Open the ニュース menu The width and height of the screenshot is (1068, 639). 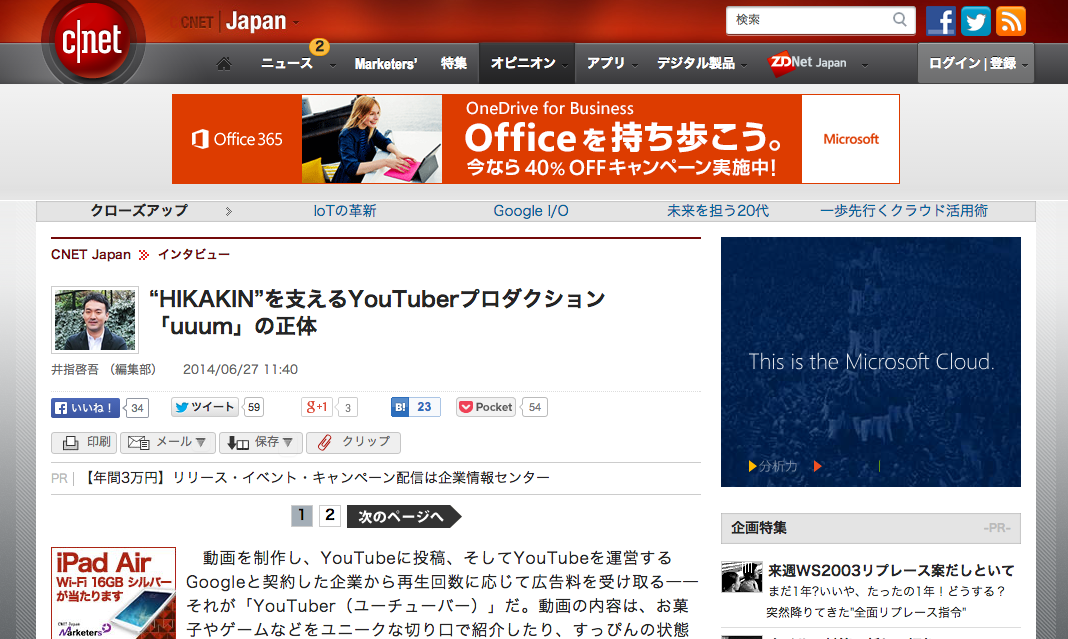point(287,63)
